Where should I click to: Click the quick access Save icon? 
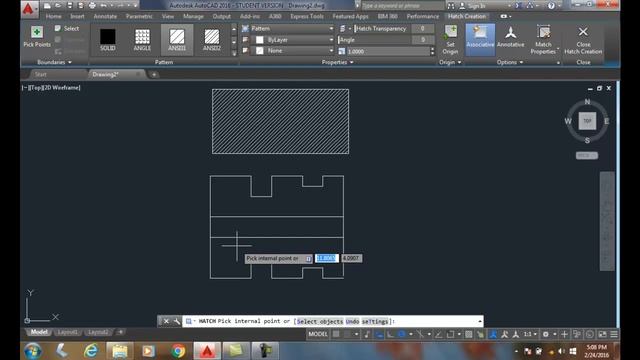click(x=70, y=5)
